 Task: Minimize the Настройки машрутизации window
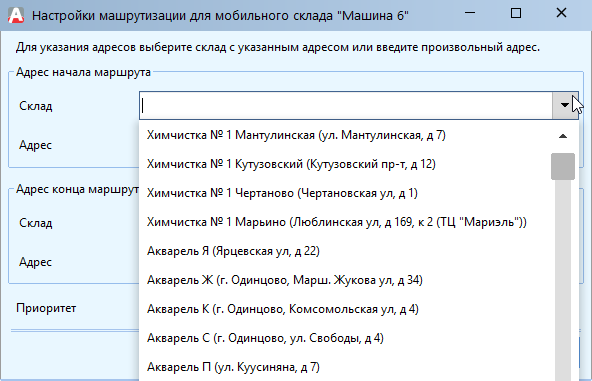point(470,13)
